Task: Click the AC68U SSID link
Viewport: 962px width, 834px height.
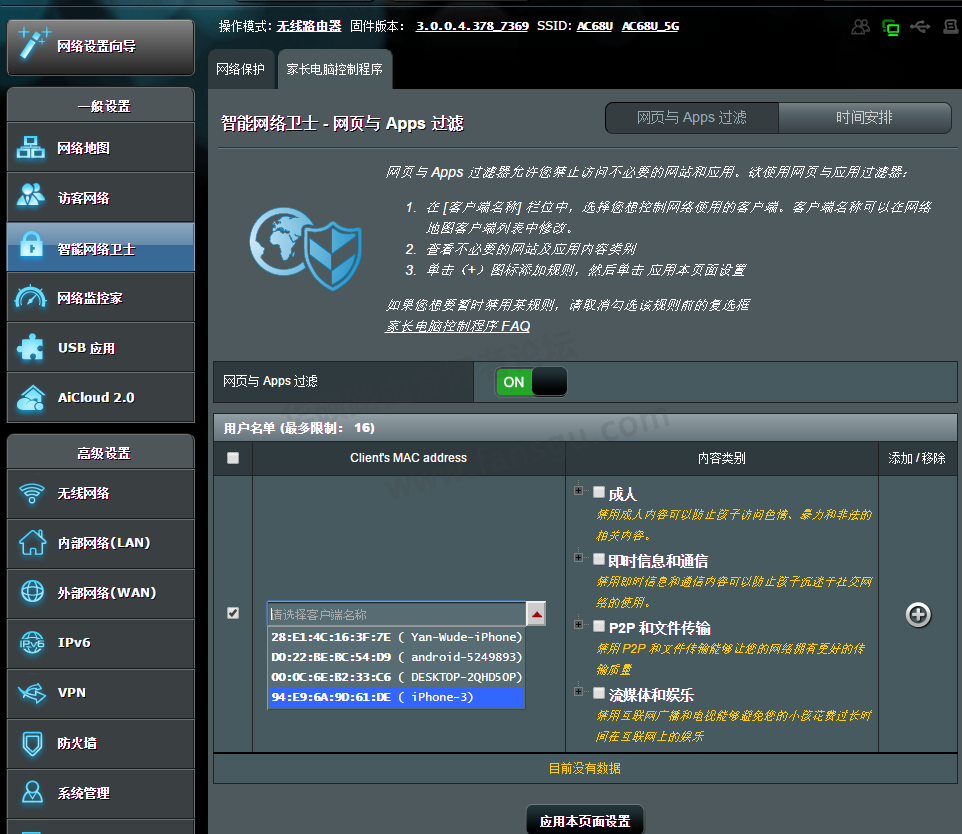Action: point(595,26)
